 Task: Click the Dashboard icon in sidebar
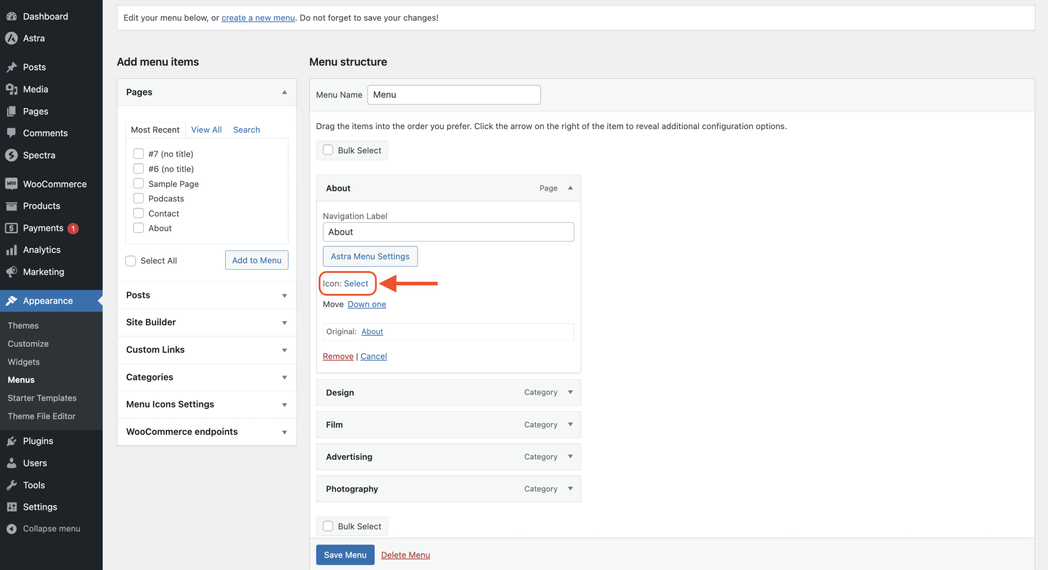click(12, 16)
